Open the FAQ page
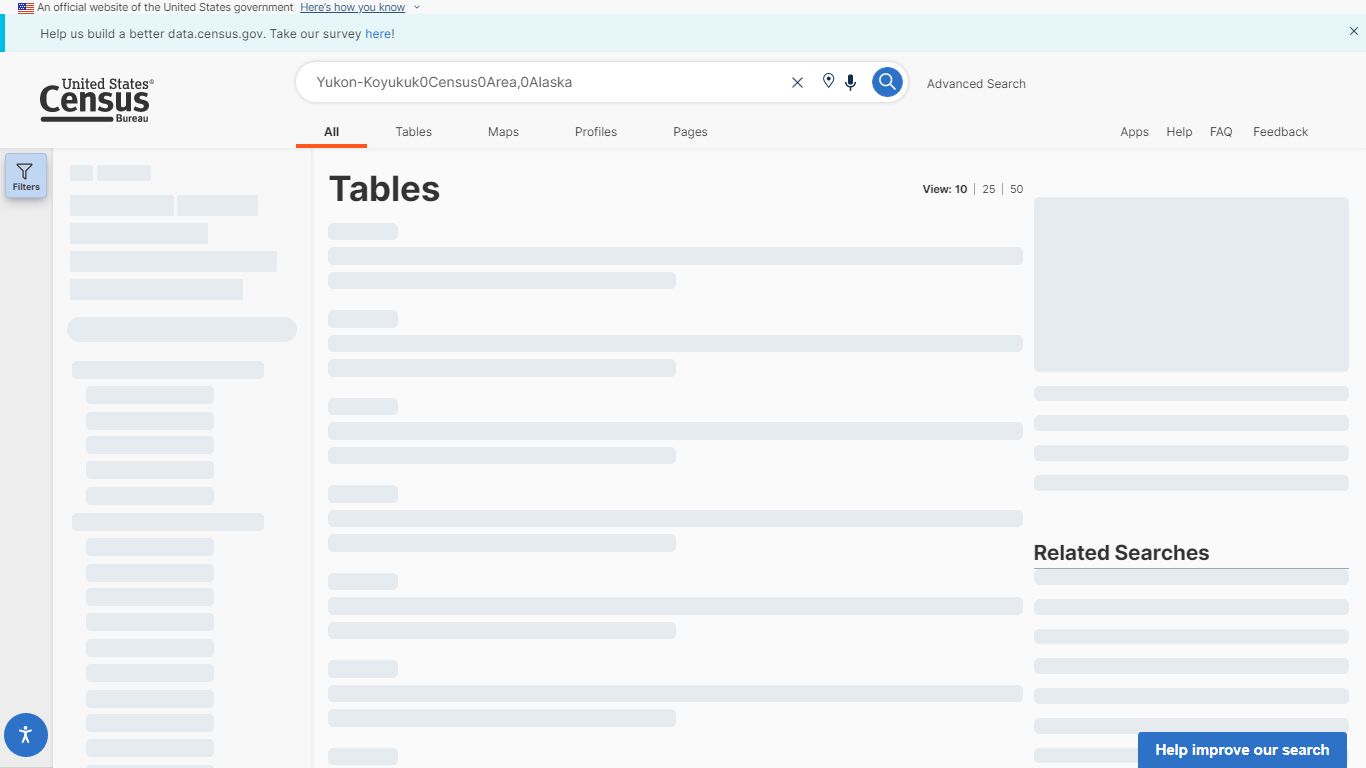Screen dimensions: 1366x768 click(x=1221, y=132)
